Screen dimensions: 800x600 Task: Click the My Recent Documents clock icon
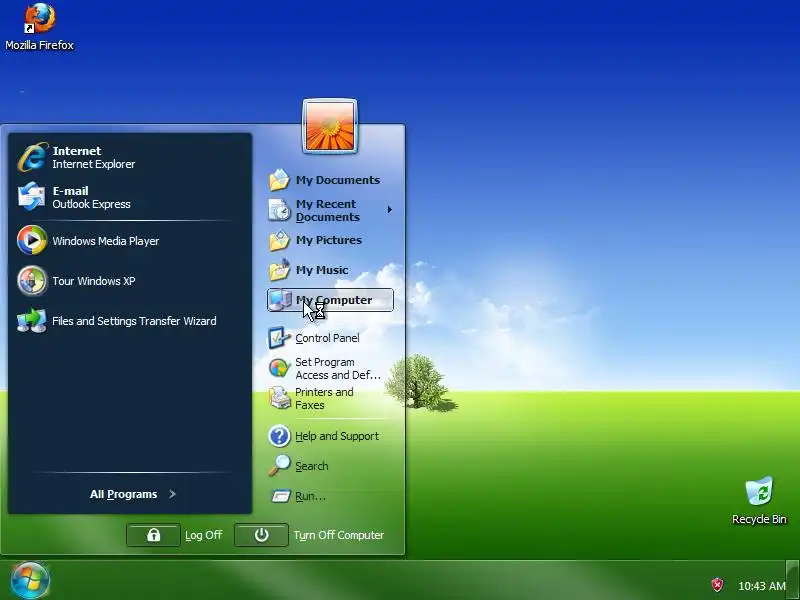point(279,210)
